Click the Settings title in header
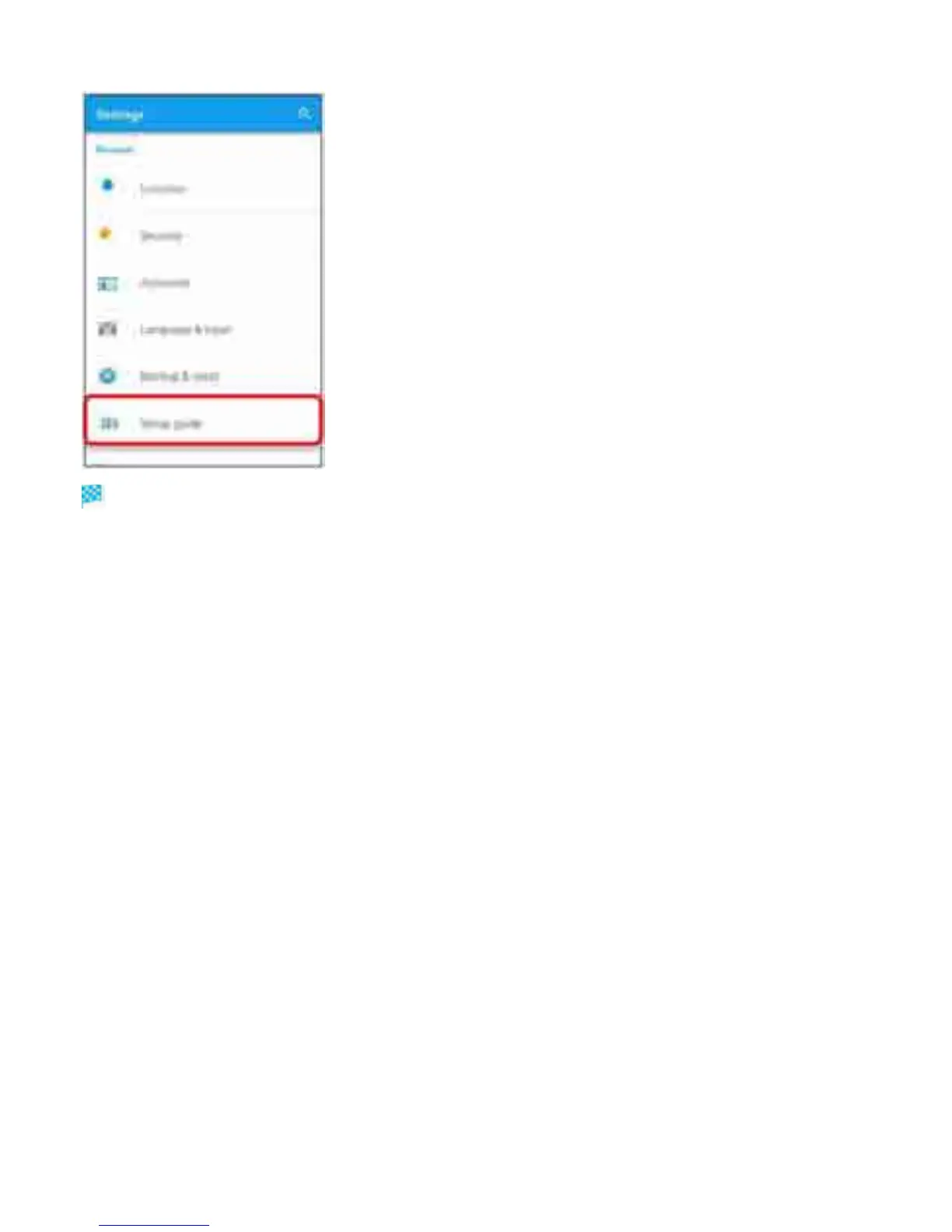This screenshot has height=1232, width=952. click(120, 114)
